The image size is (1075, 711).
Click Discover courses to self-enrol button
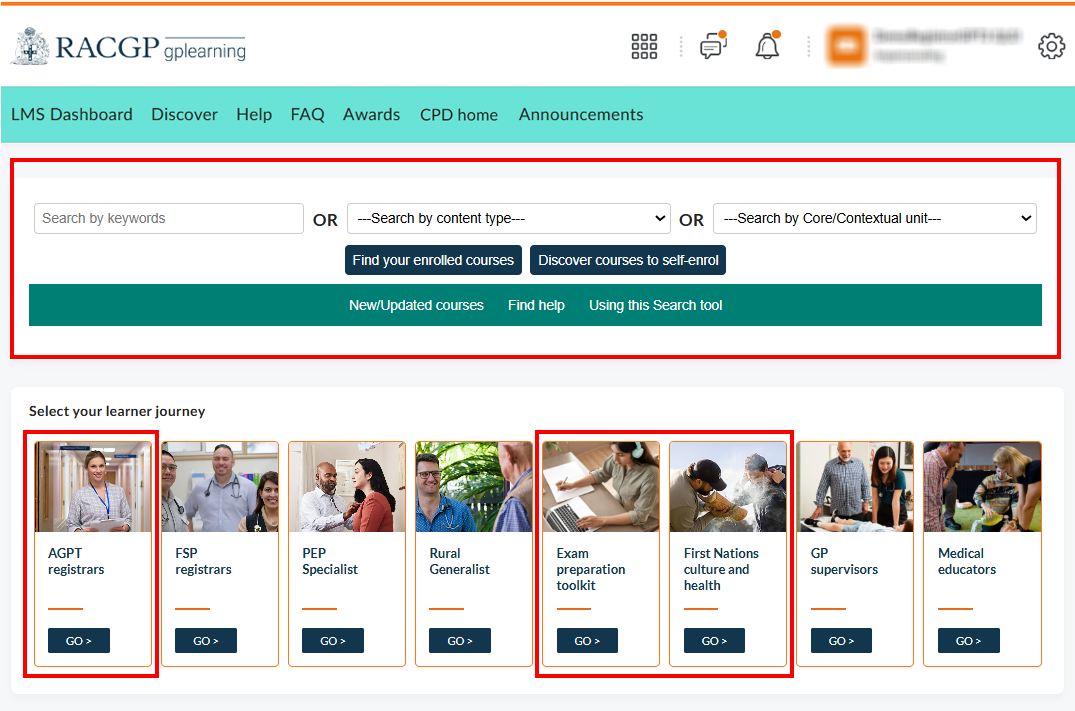[x=628, y=260]
